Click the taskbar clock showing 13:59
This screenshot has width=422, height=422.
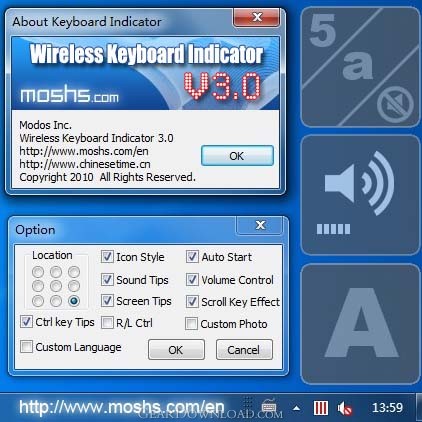tap(387, 407)
